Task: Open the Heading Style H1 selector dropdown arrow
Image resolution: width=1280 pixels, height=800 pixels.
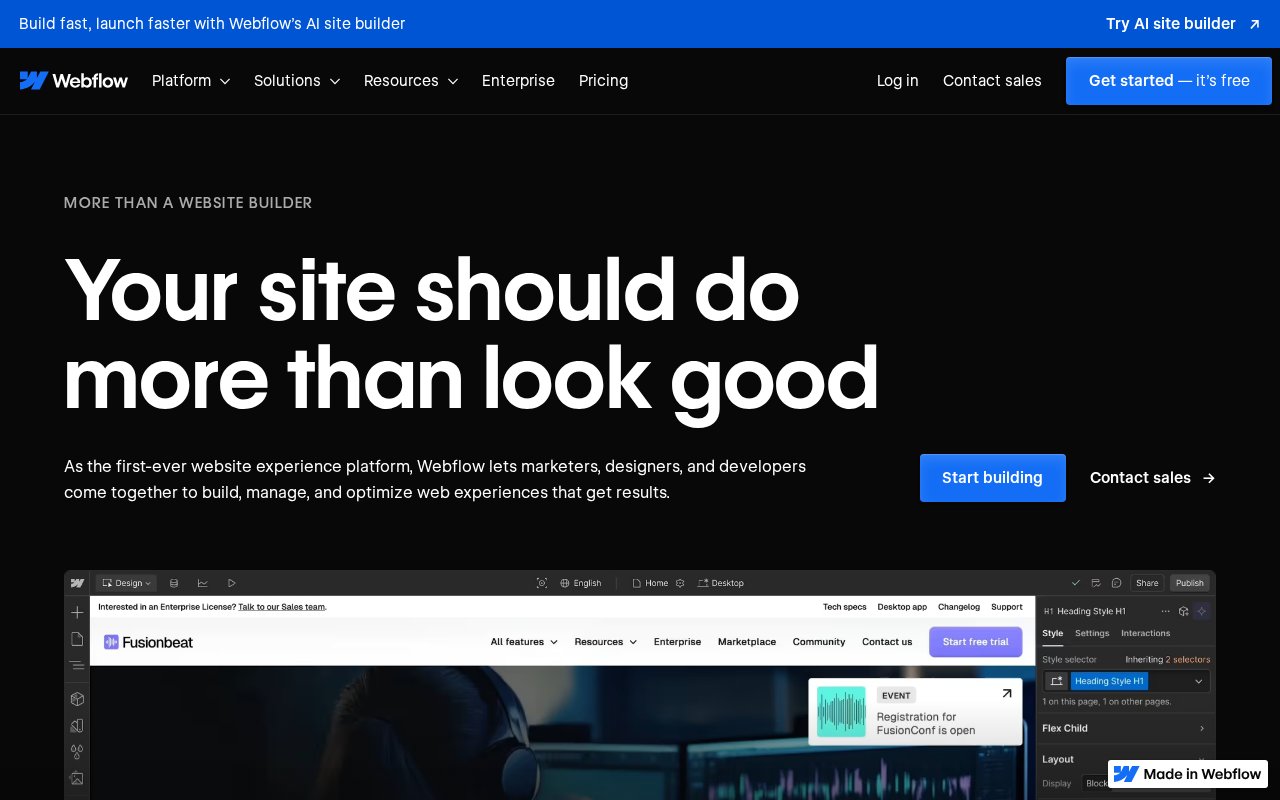Action: pos(1199,681)
